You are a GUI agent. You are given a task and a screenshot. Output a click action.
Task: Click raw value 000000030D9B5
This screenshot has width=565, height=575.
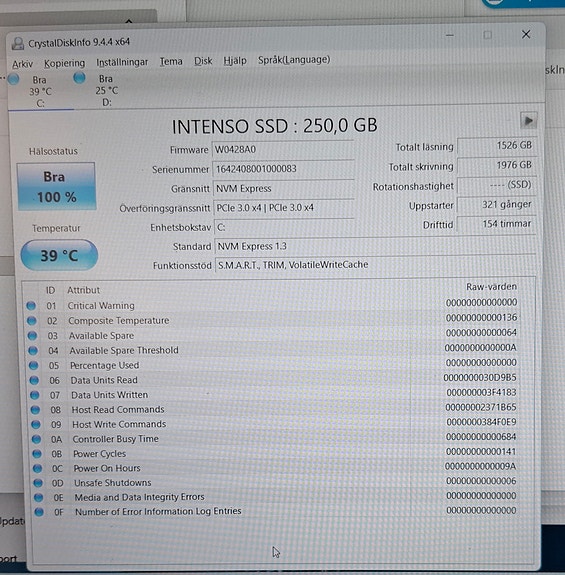pos(480,377)
